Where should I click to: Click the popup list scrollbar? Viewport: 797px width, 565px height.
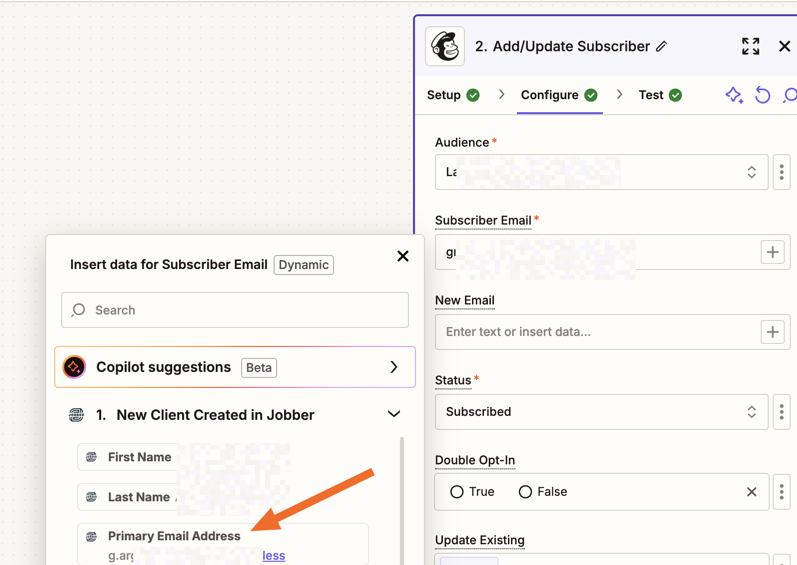coord(402,500)
